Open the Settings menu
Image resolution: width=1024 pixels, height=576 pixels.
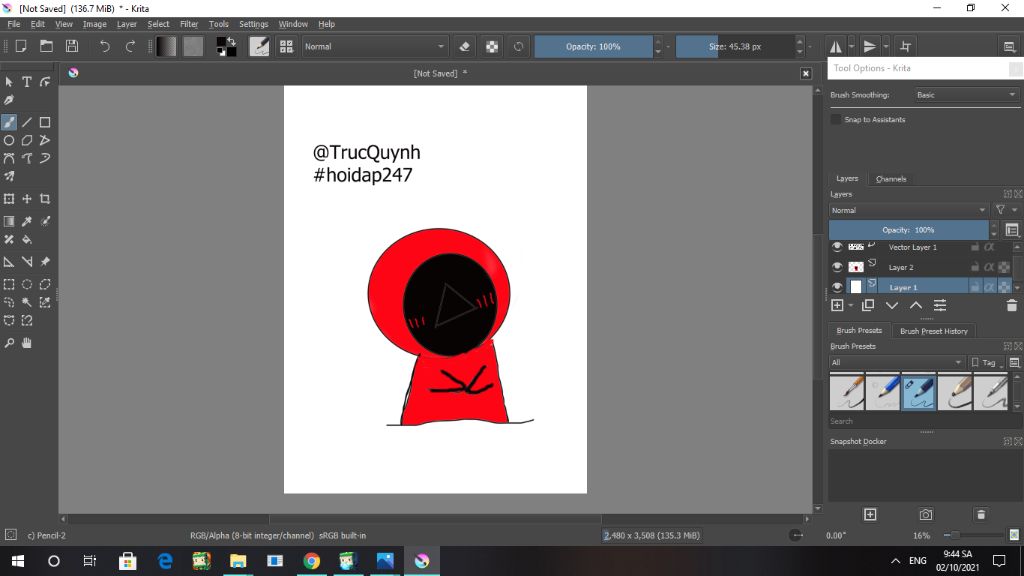pos(253,24)
